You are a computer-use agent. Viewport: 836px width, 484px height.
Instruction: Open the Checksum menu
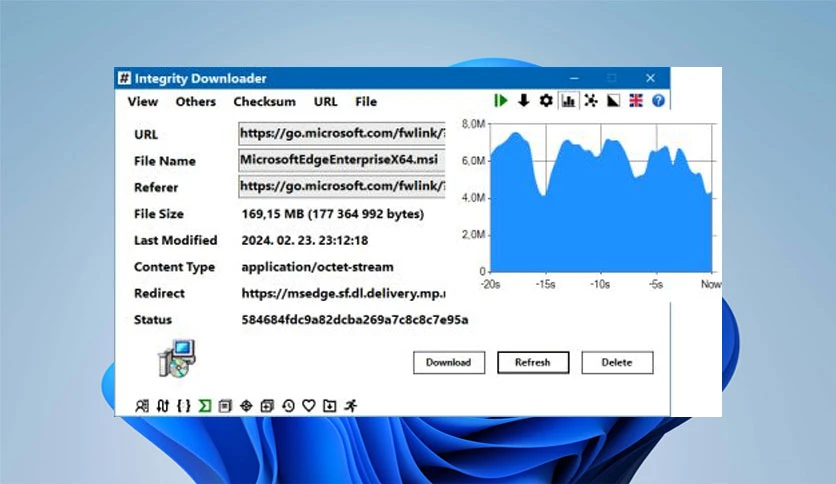tap(264, 101)
